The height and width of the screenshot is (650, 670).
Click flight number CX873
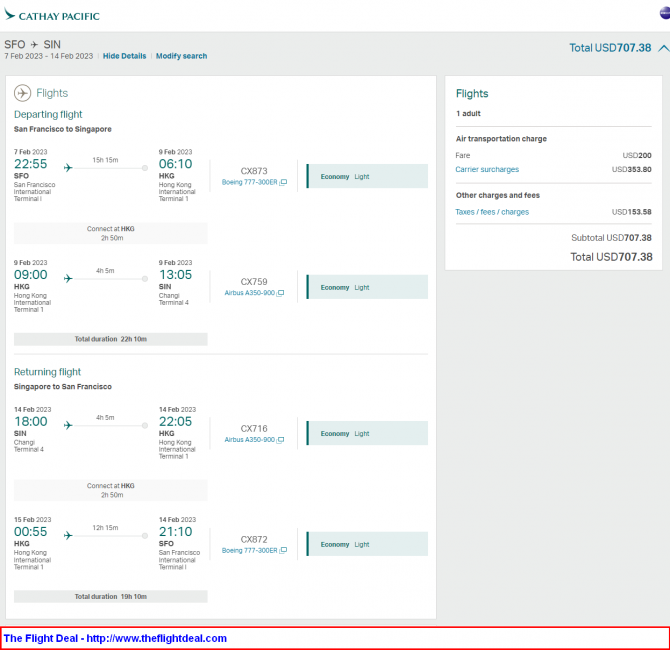[254, 171]
